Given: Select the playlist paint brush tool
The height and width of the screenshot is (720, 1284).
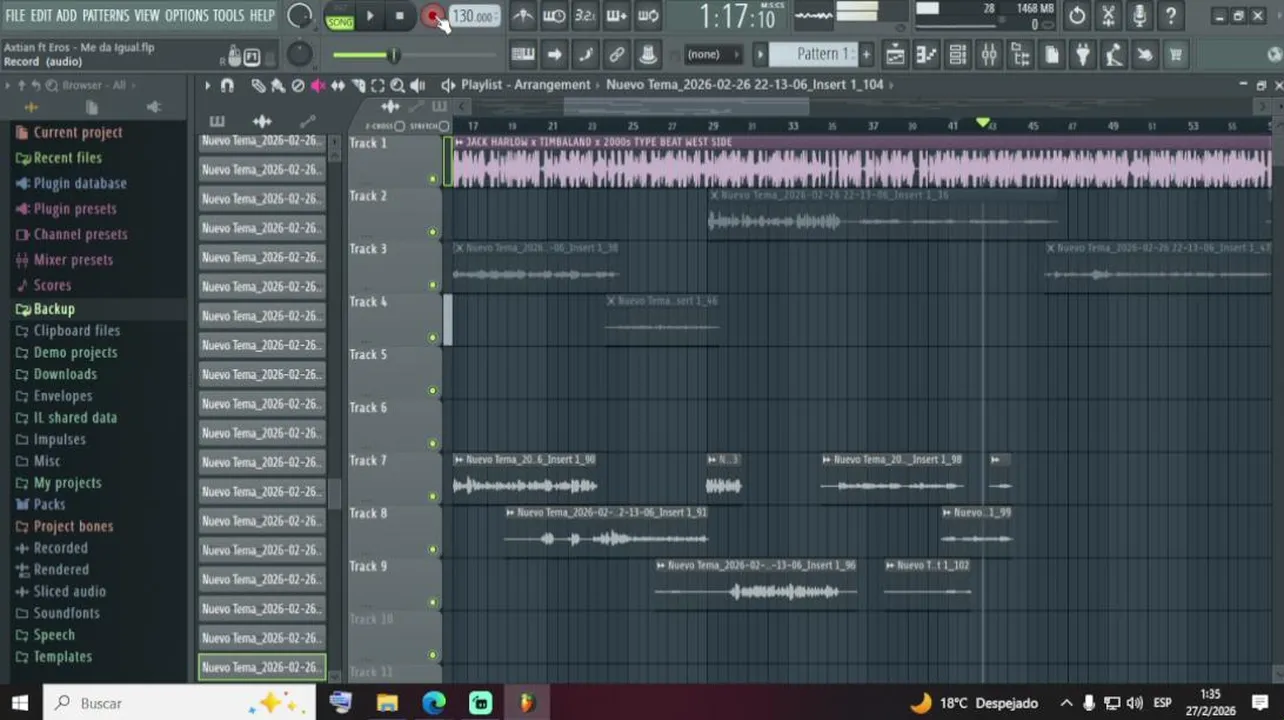Looking at the screenshot, I should [278, 86].
